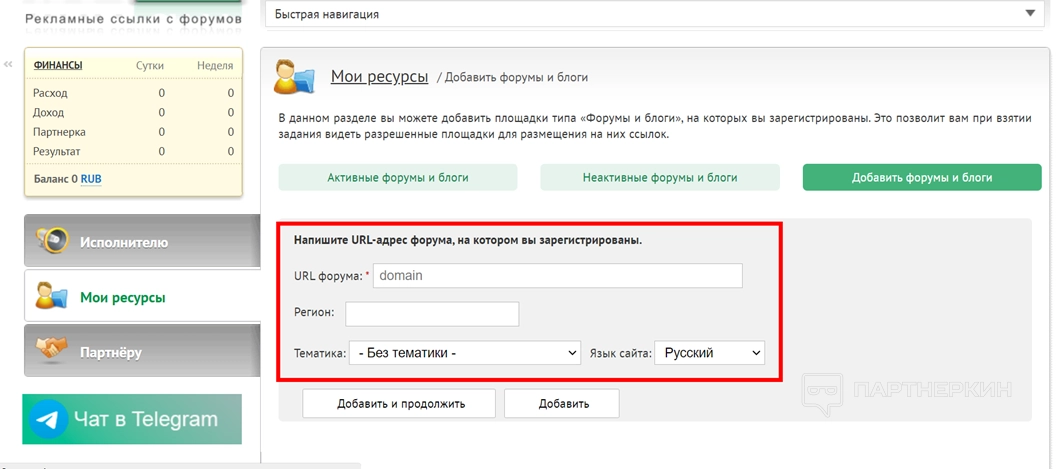The width and height of the screenshot is (1063, 469).
Task: Click the Результат row label
Action: point(56,152)
